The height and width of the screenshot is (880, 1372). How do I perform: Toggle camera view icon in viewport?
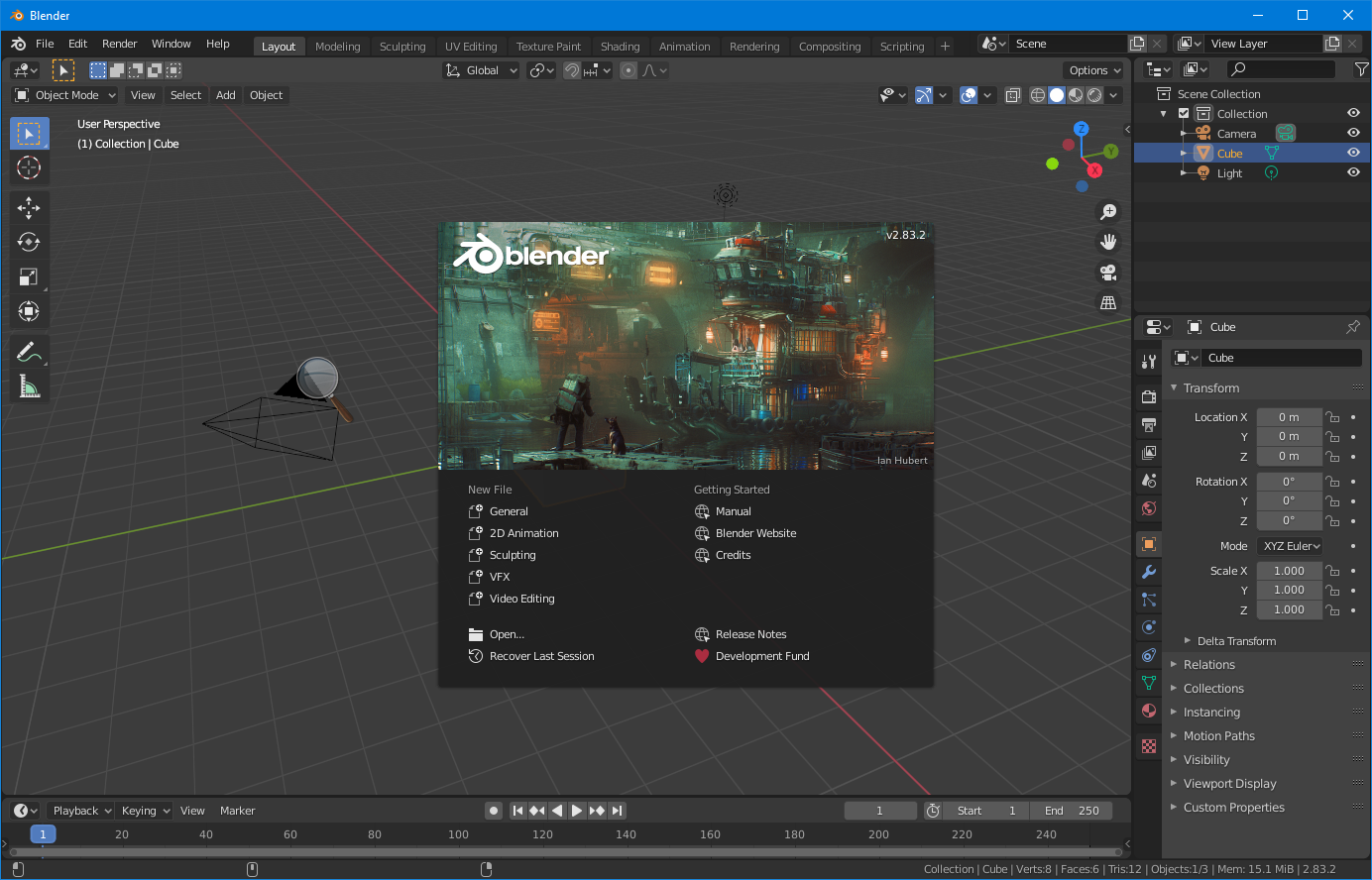(1108, 272)
